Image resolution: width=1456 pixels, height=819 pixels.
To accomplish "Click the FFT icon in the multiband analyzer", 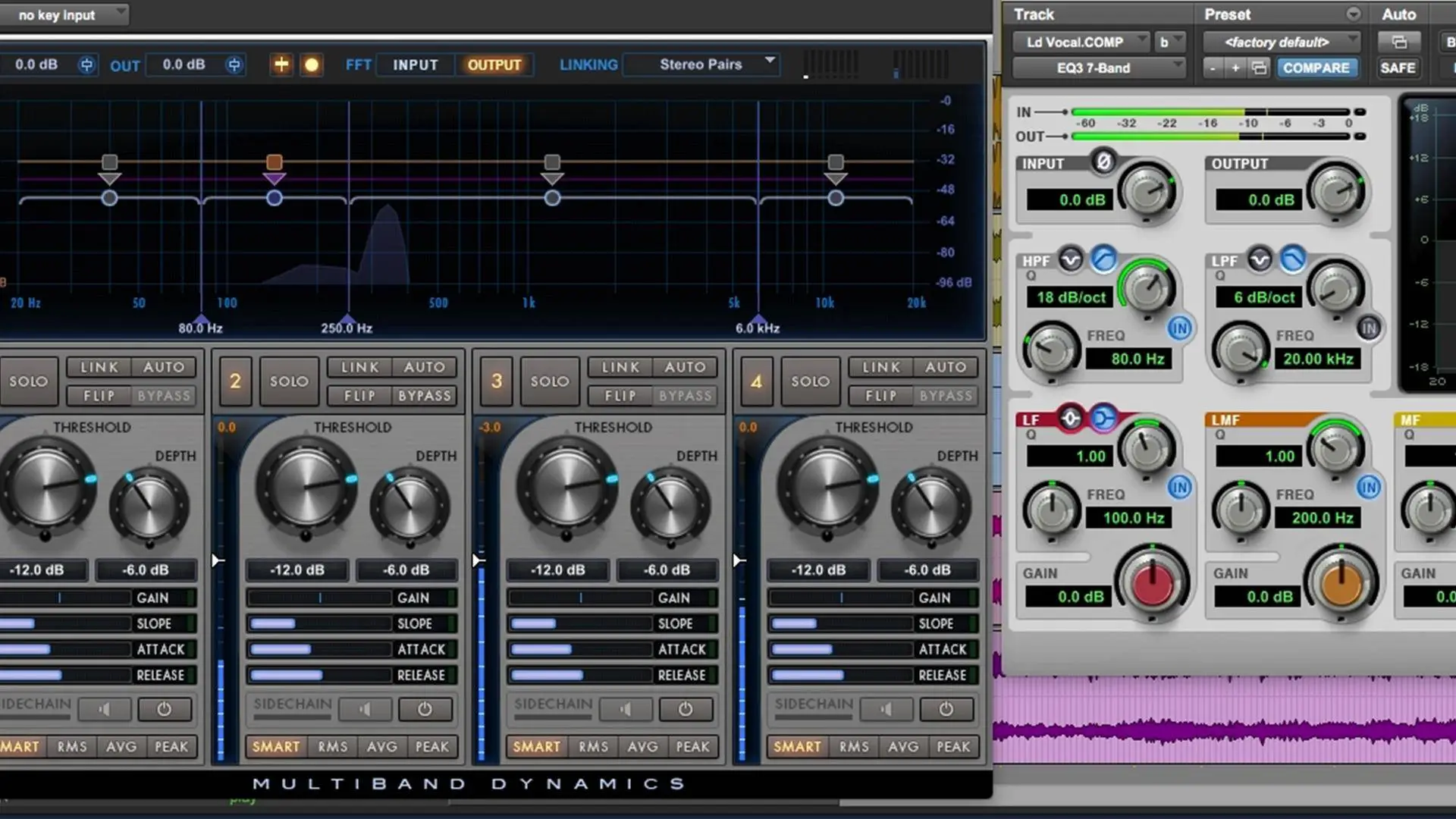I will click(x=358, y=64).
